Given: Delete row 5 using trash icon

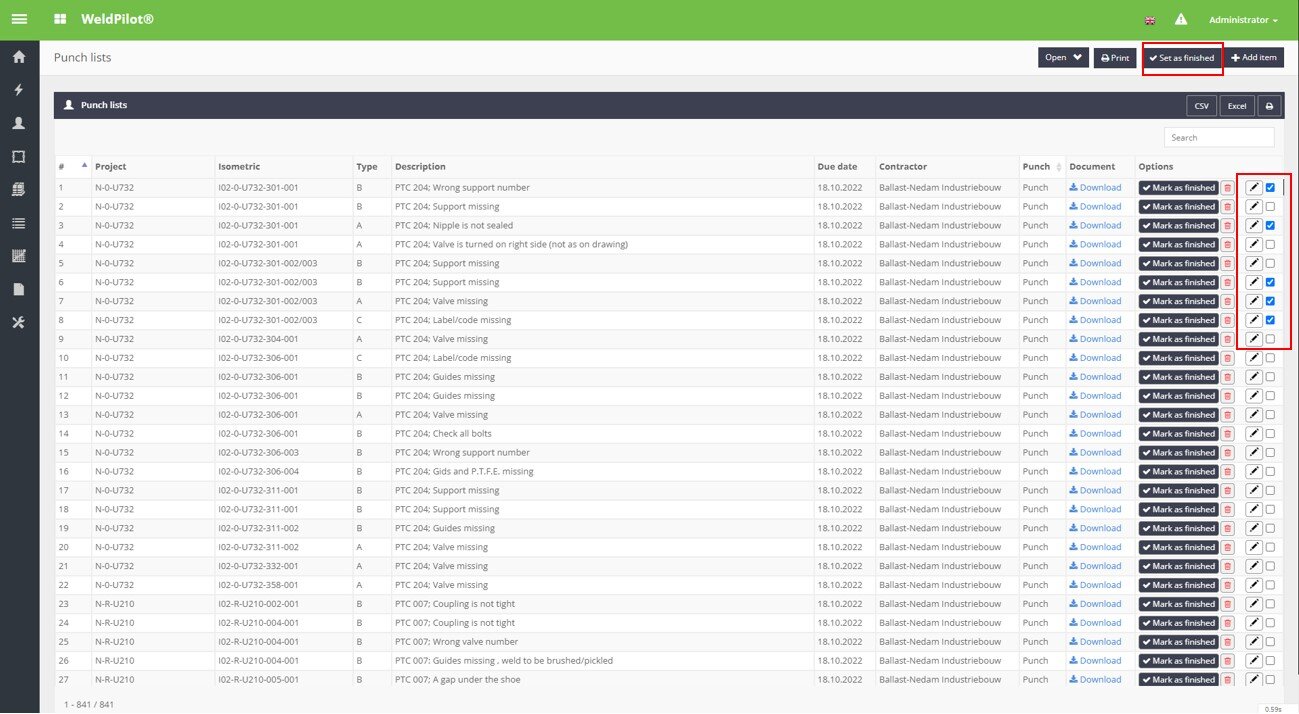Looking at the screenshot, I should pos(1227,264).
